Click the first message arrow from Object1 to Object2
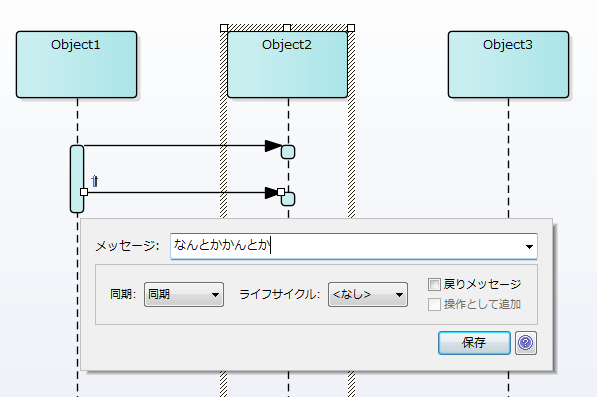The image size is (597, 397). click(x=183, y=145)
